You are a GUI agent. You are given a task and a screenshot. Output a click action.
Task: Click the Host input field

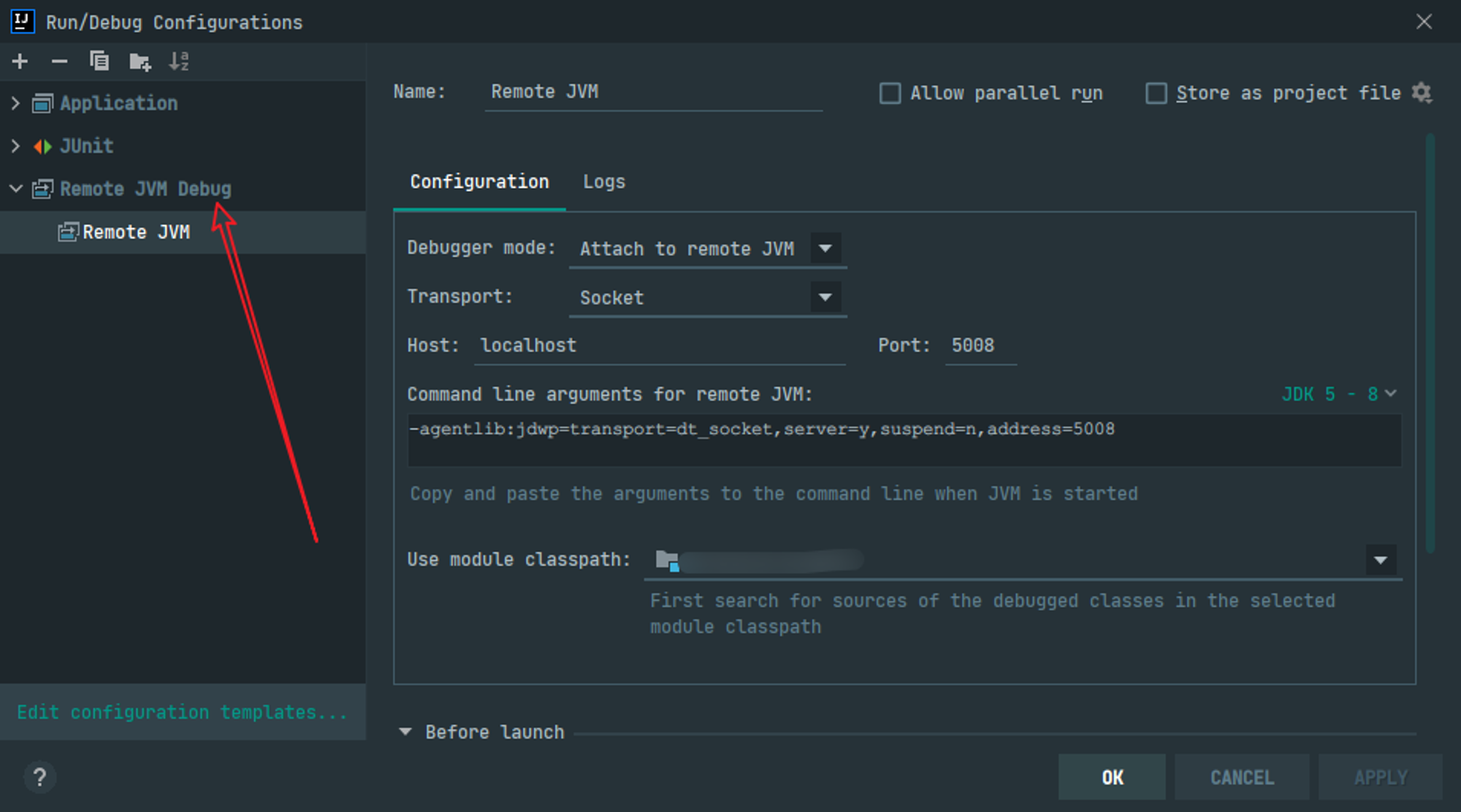(660, 345)
